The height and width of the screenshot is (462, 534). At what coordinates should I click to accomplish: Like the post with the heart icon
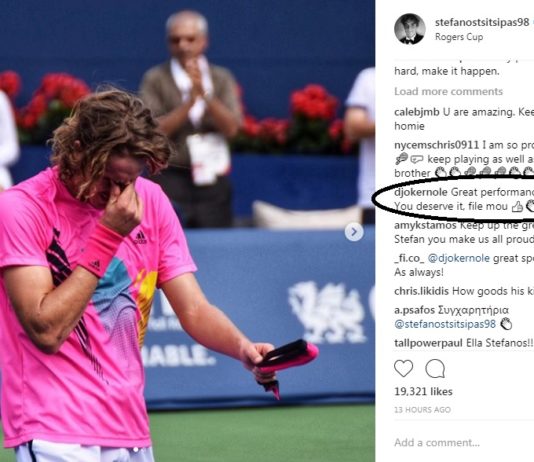coord(404,368)
